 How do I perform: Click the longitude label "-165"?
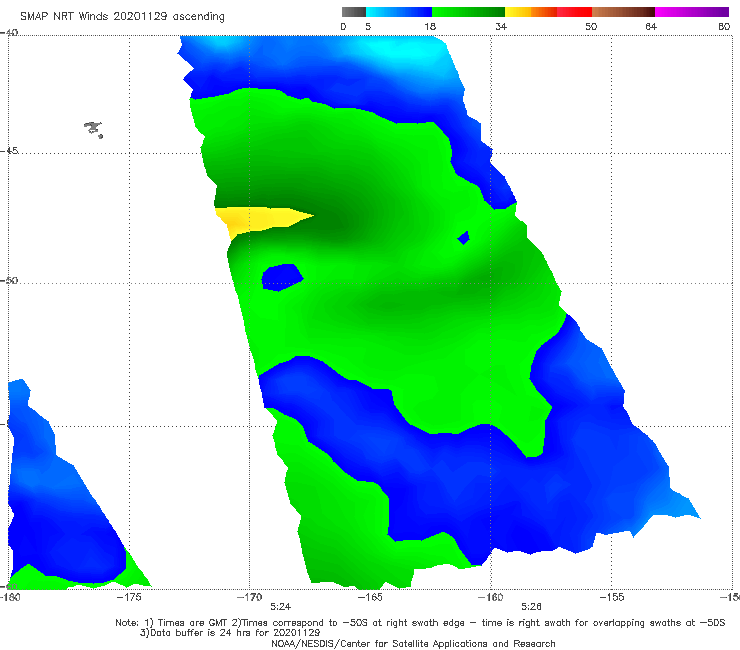[370, 597]
